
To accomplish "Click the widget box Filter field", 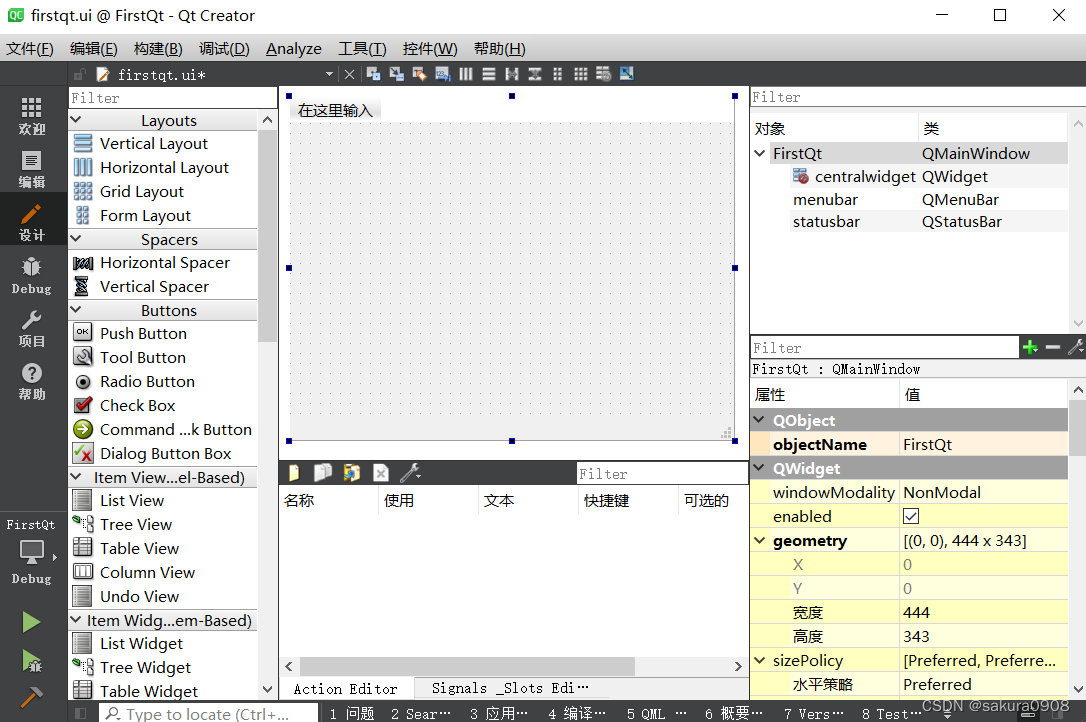I will click(173, 98).
